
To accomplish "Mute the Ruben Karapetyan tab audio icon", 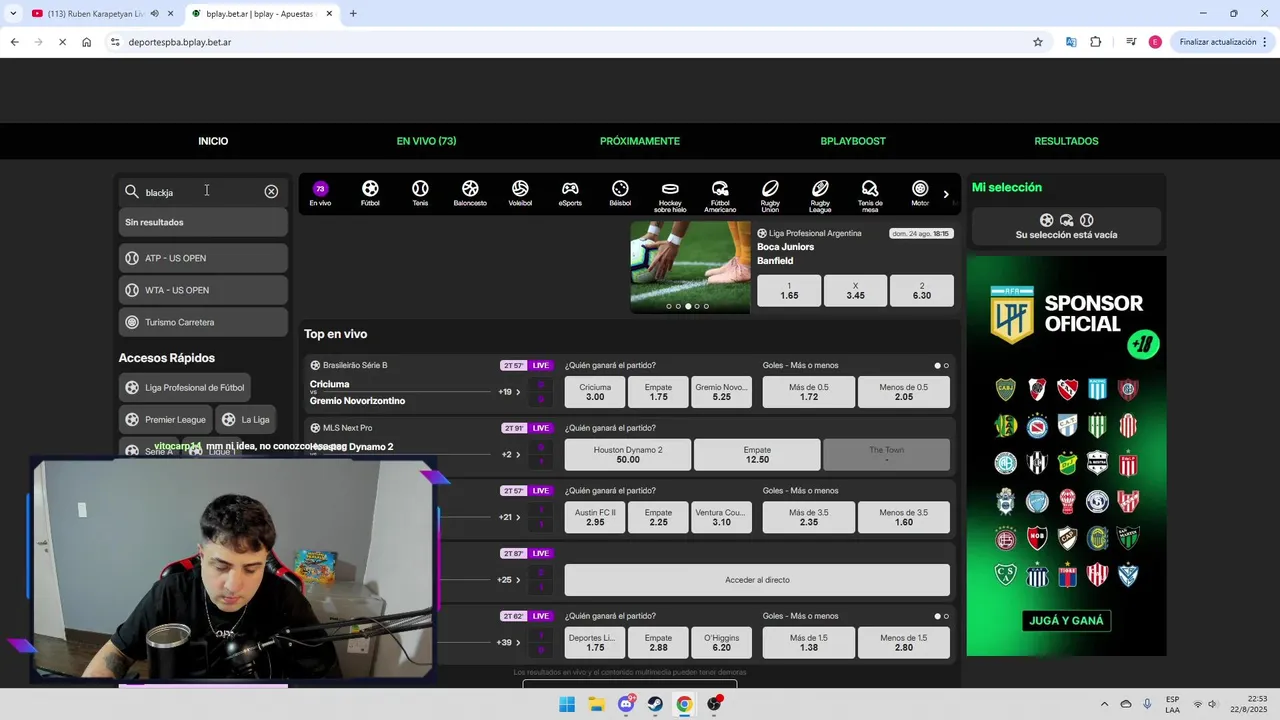I will point(154,13).
